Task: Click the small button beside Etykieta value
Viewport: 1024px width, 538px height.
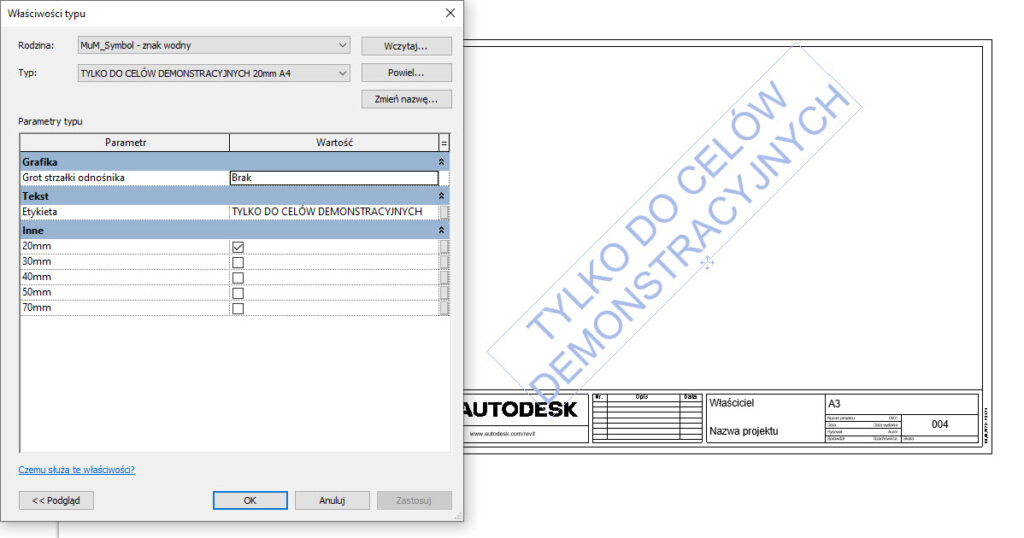Action: point(444,212)
